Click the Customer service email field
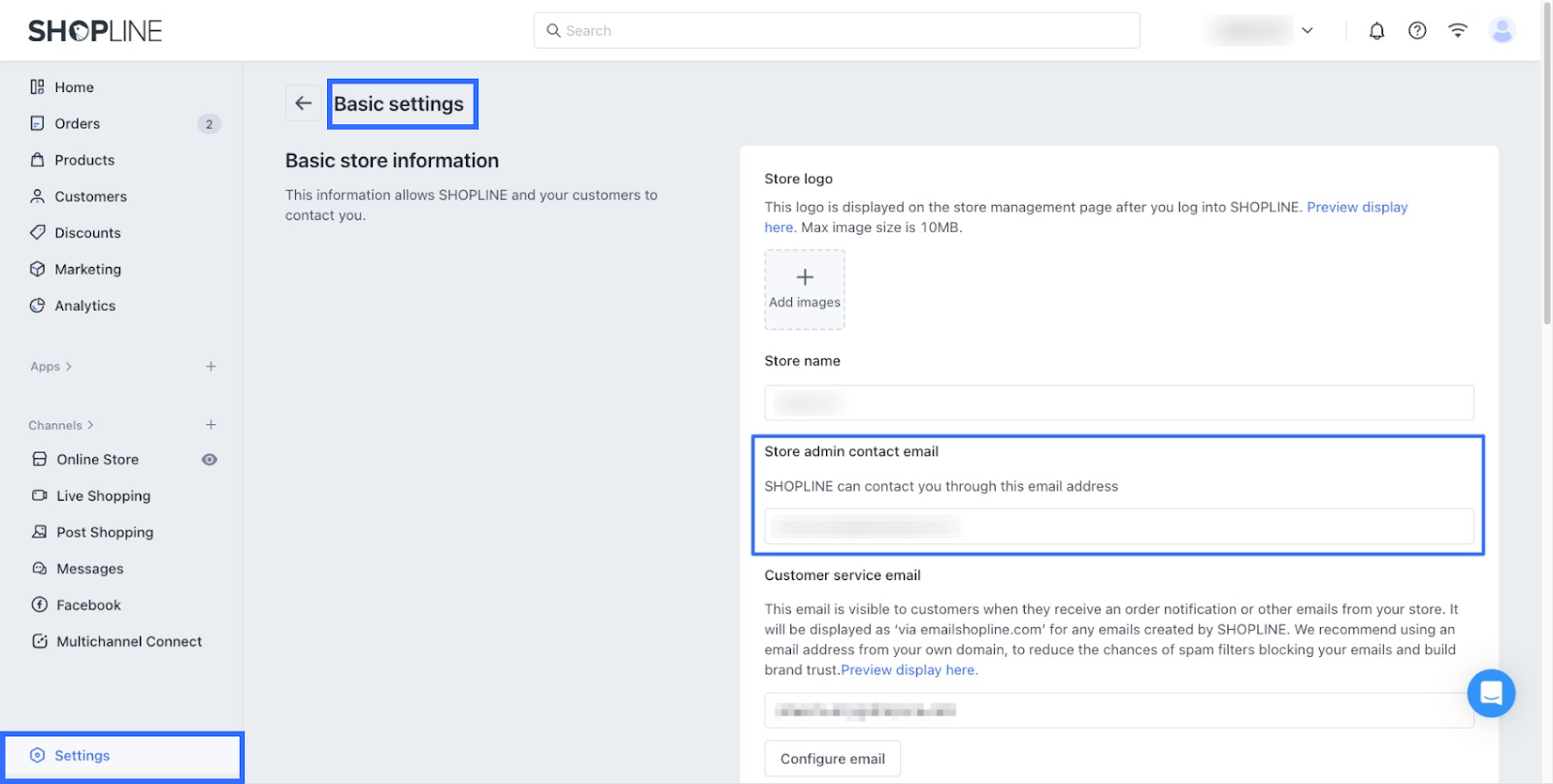The width and height of the screenshot is (1553, 784). (1119, 710)
